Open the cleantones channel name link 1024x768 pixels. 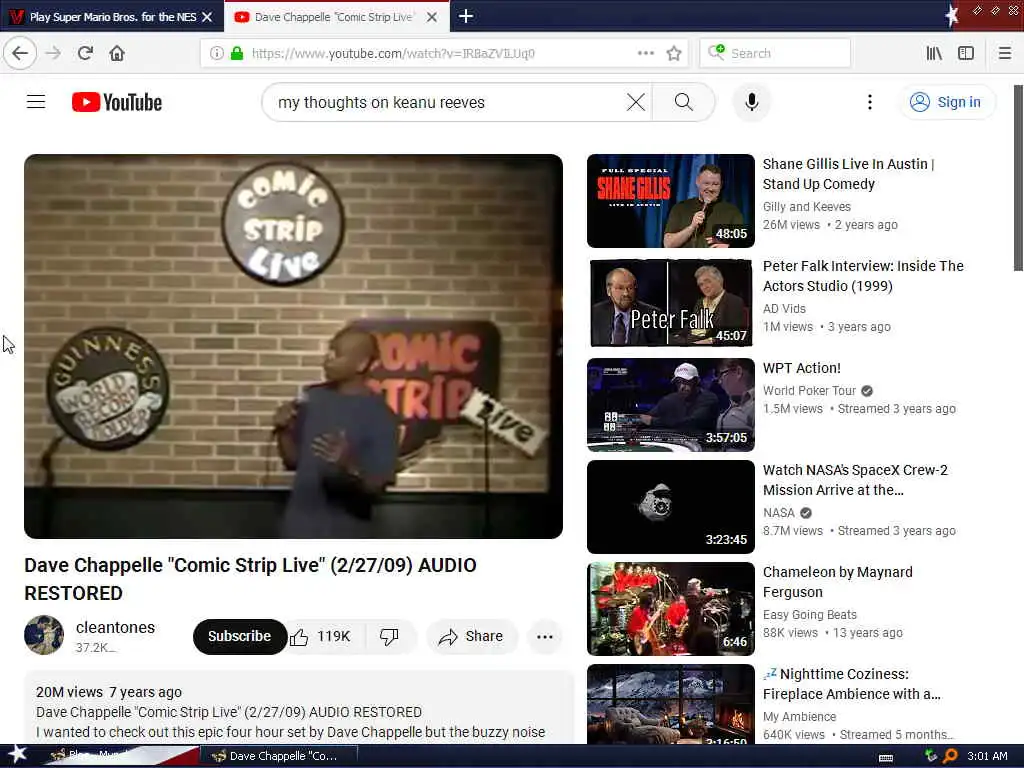point(116,628)
